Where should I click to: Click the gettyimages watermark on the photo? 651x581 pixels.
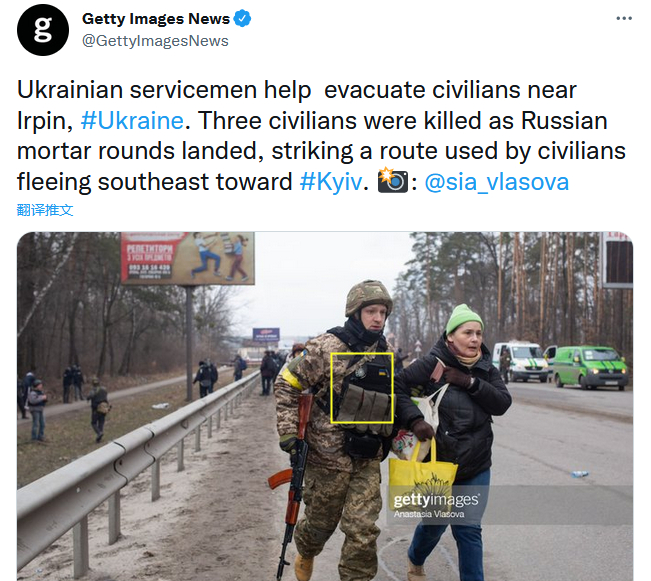coord(436,500)
